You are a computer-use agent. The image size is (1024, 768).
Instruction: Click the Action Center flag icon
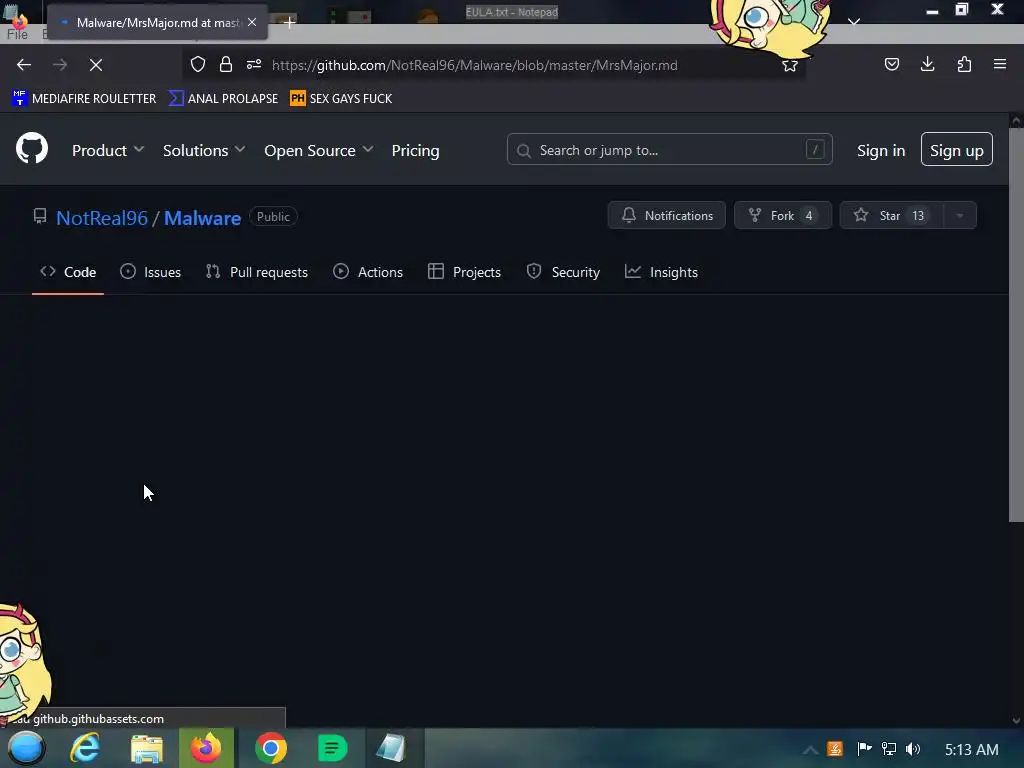point(864,749)
